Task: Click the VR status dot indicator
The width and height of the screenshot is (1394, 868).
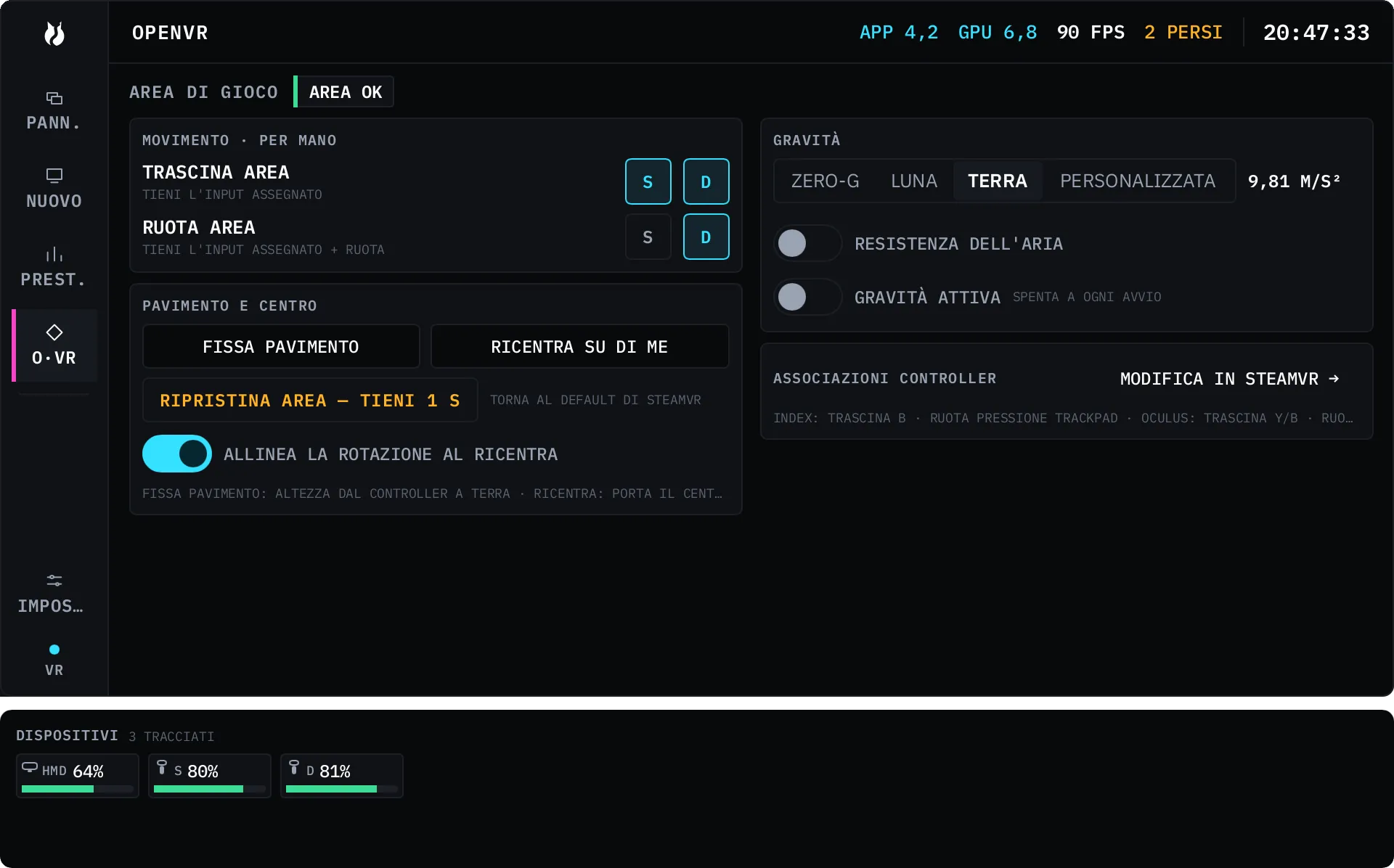Action: point(54,650)
